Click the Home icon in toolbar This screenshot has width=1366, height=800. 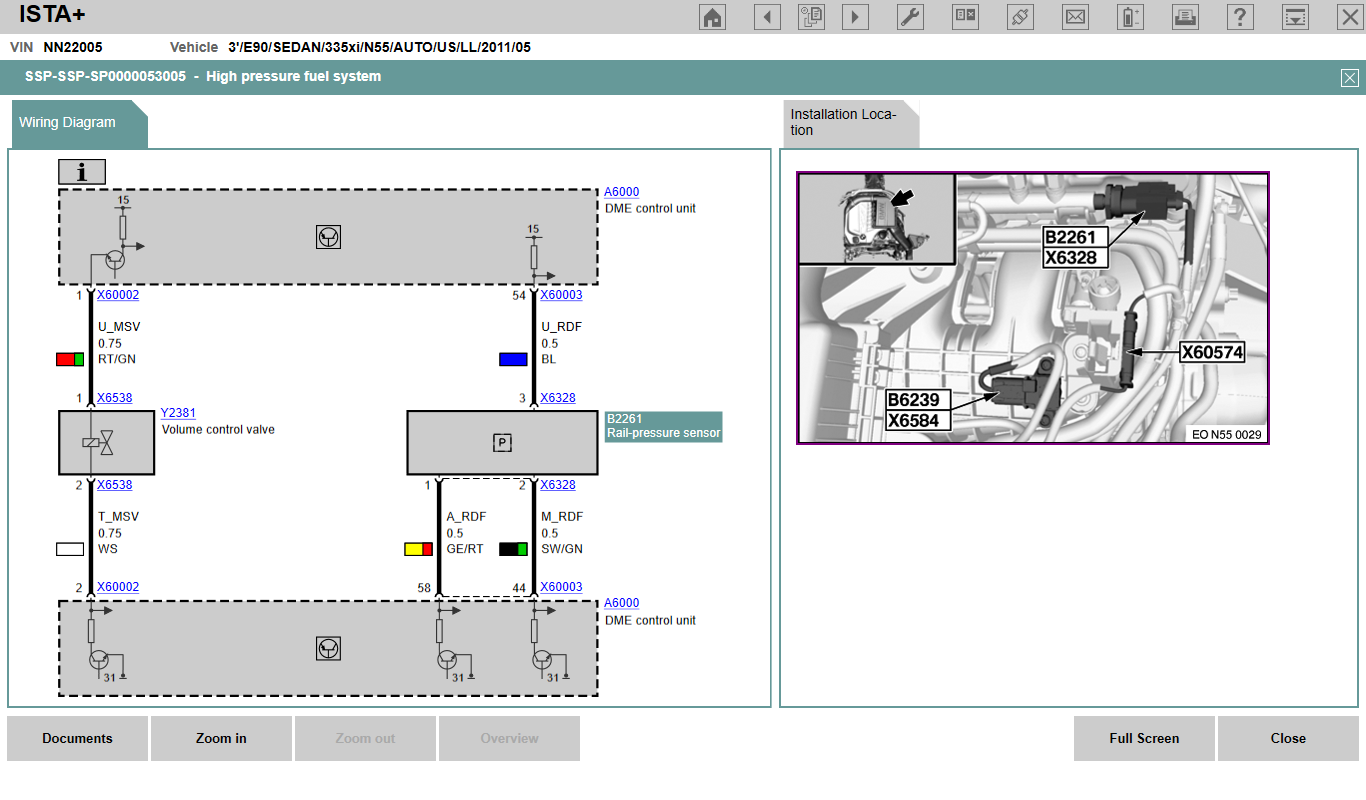[713, 17]
